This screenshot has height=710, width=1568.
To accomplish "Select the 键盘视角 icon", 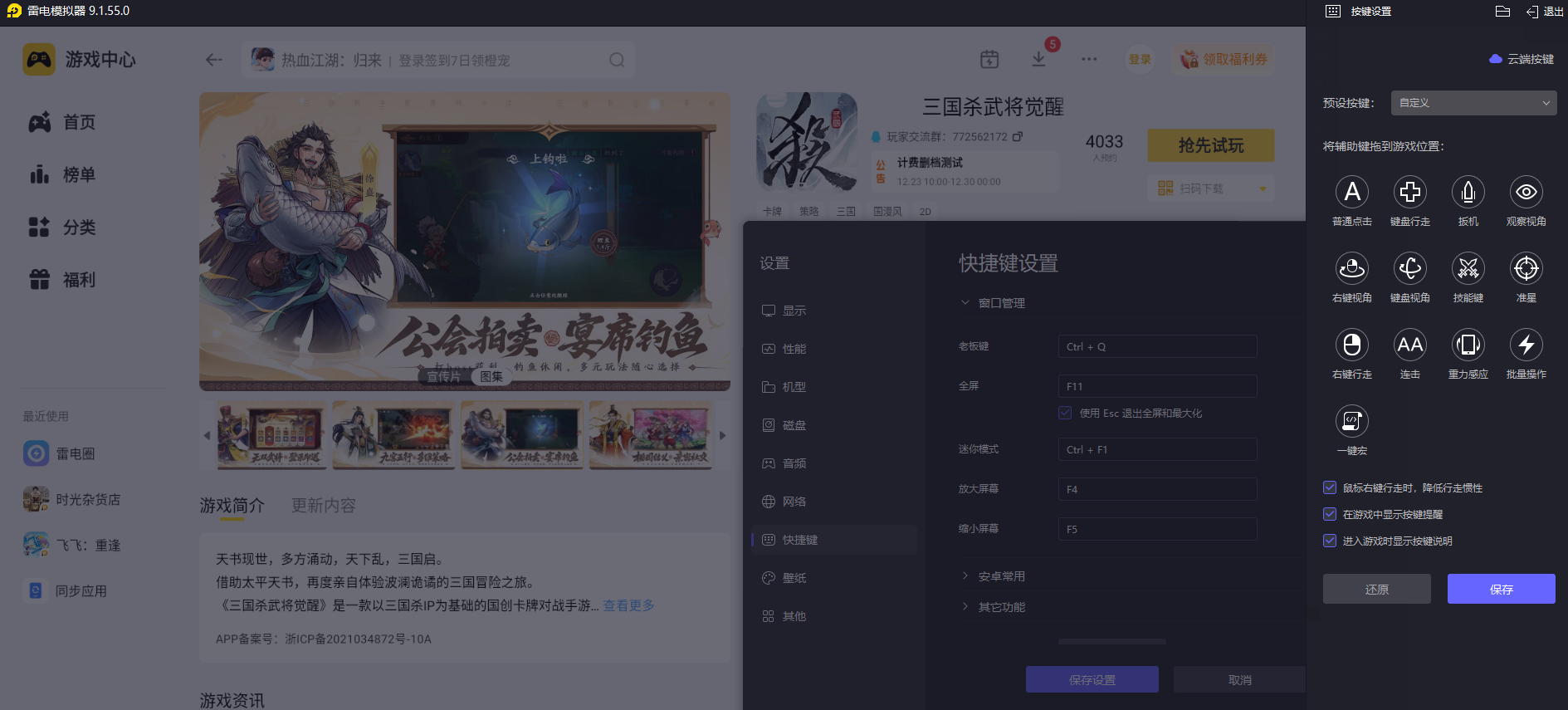I will (x=1410, y=269).
